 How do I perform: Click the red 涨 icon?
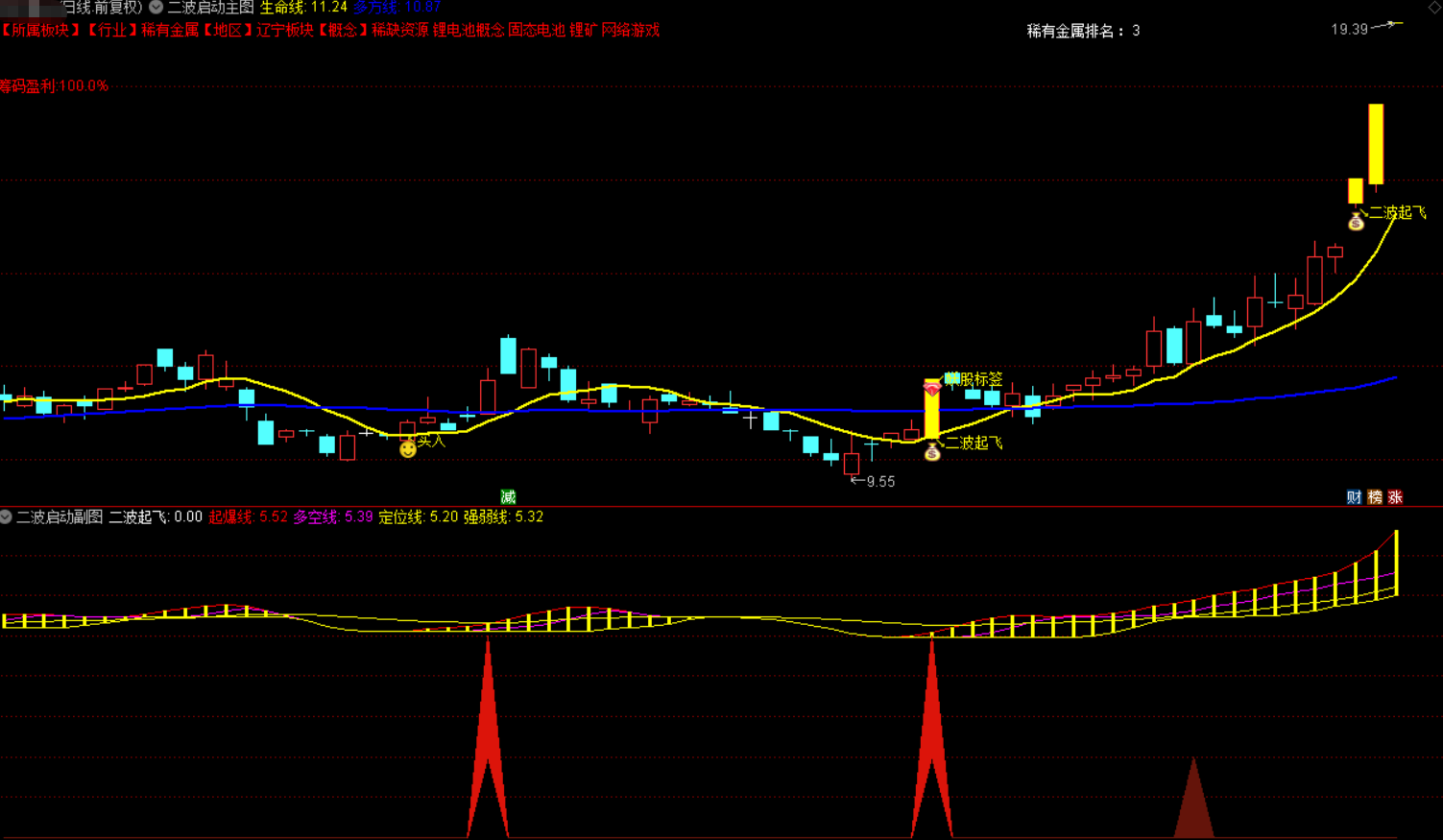[1395, 496]
